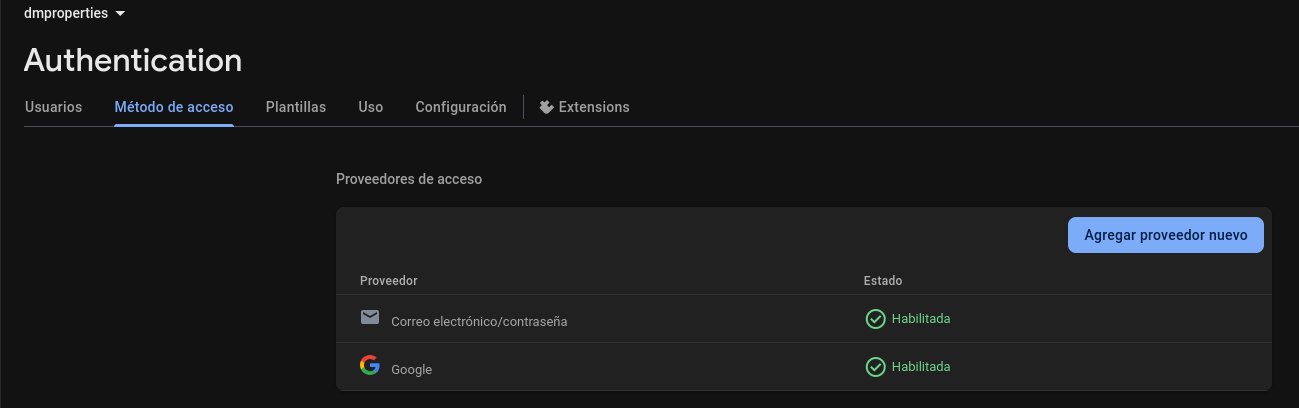Open the Google provider settings

tap(411, 369)
